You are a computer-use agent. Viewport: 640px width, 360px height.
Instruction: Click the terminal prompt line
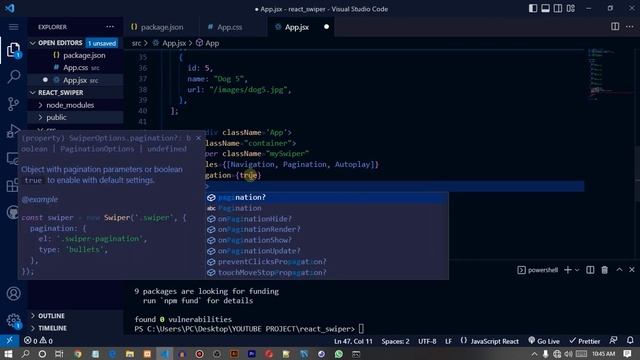click(x=249, y=329)
